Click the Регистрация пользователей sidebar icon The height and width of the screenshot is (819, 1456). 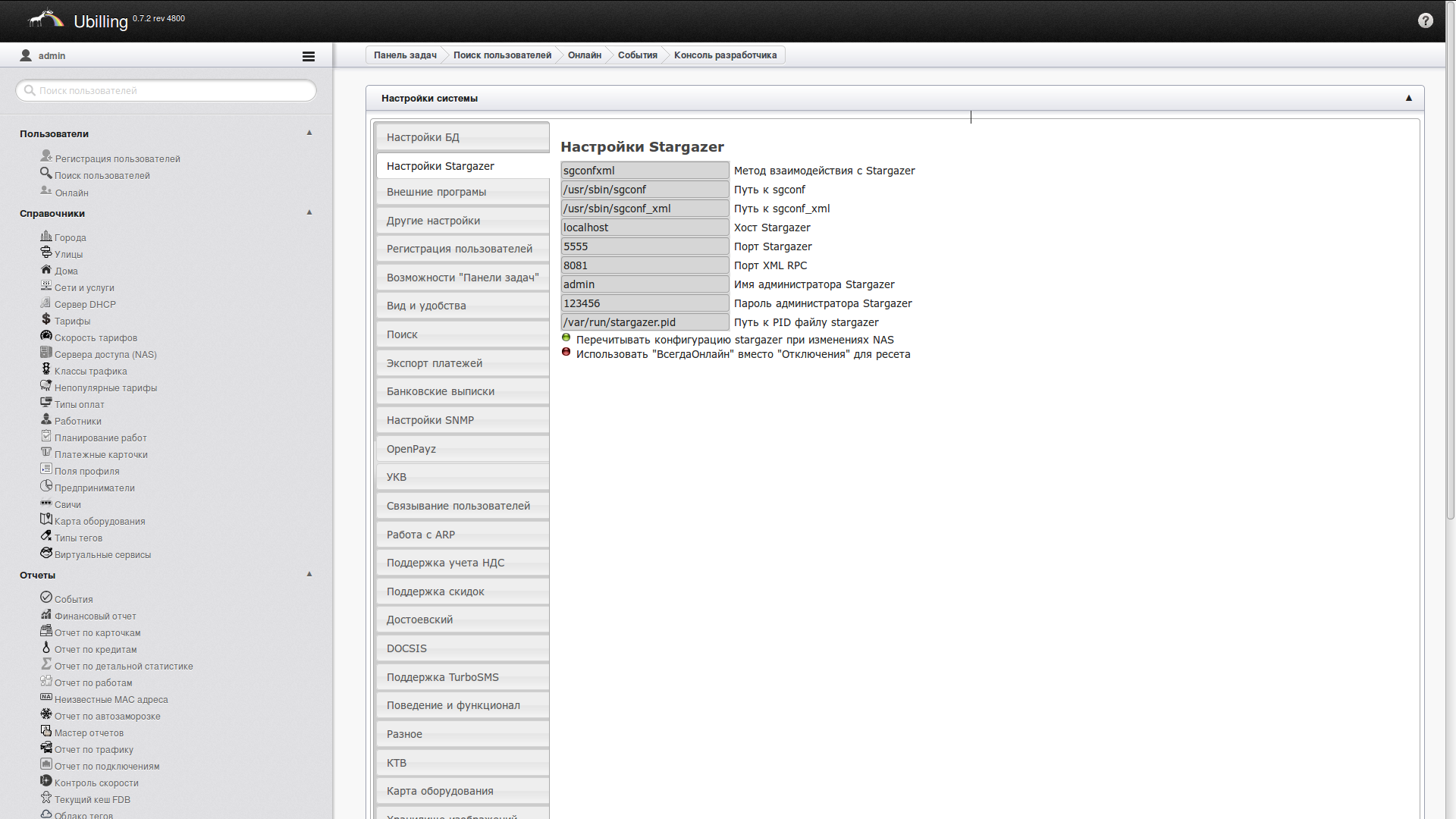tap(46, 155)
